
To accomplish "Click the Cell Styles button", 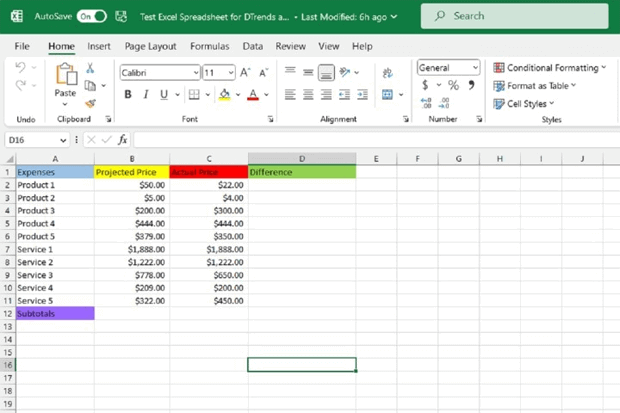I will (527, 104).
